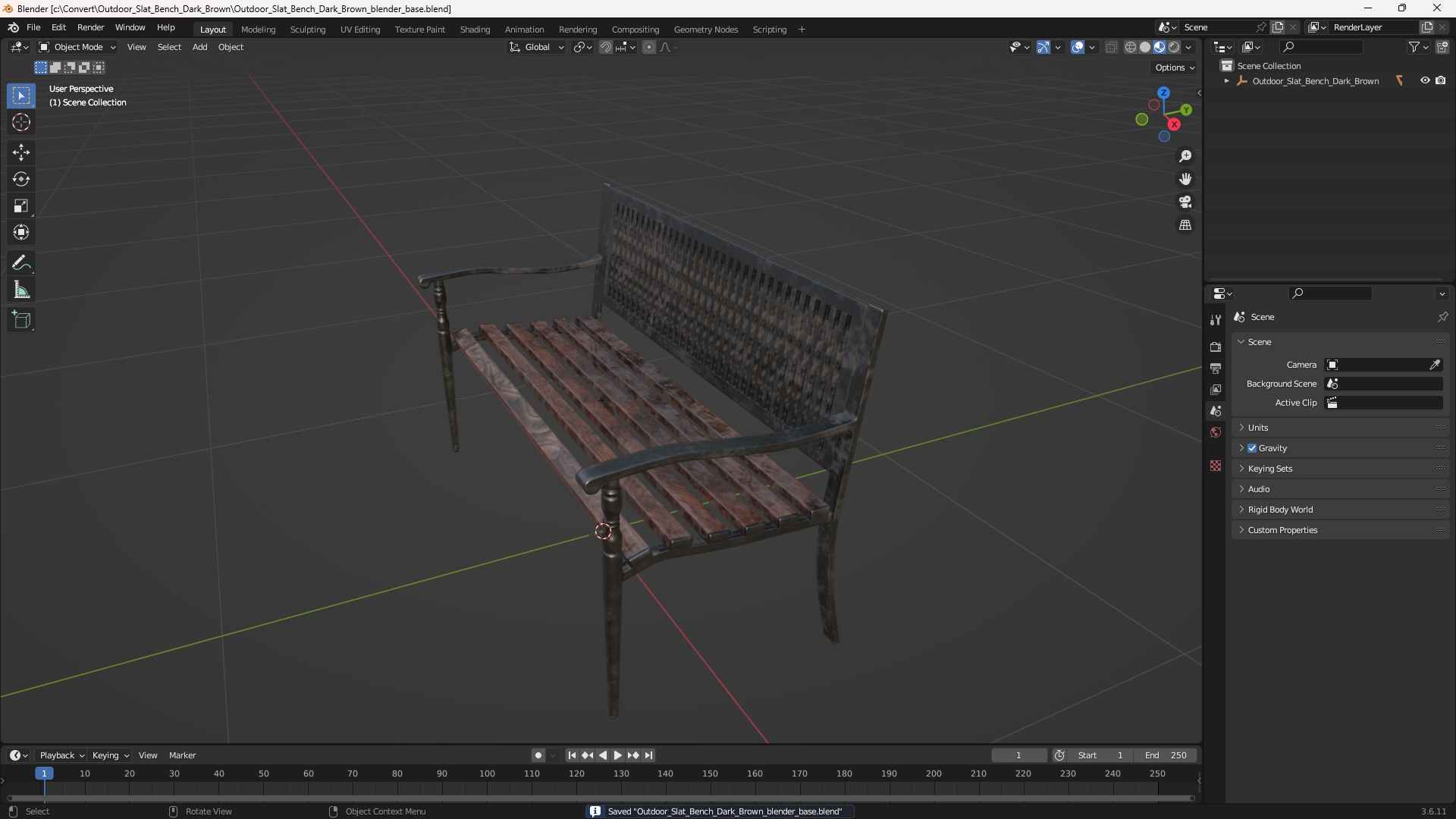The height and width of the screenshot is (819, 1456).
Task: Toggle auto keying record button
Action: pos(538,755)
